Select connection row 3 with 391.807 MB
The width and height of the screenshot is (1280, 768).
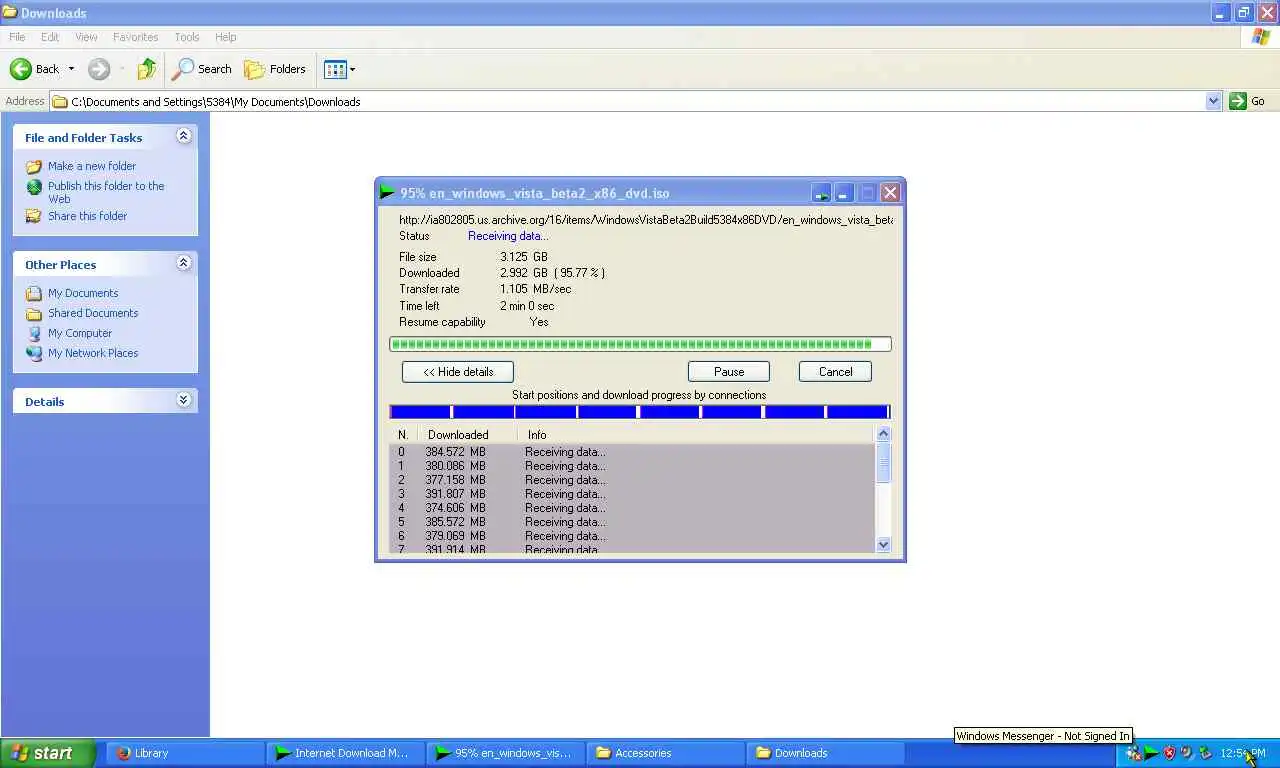tap(632, 494)
